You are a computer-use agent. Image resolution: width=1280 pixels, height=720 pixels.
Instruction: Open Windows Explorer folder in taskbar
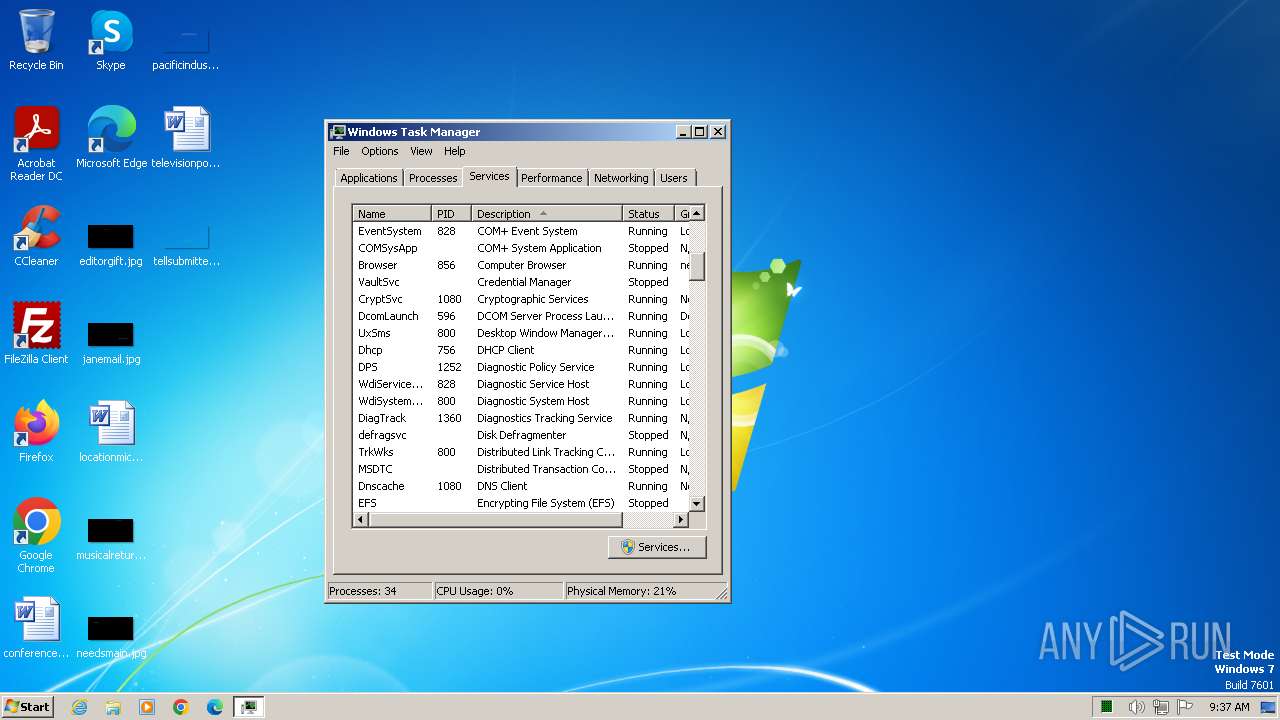click(x=113, y=707)
